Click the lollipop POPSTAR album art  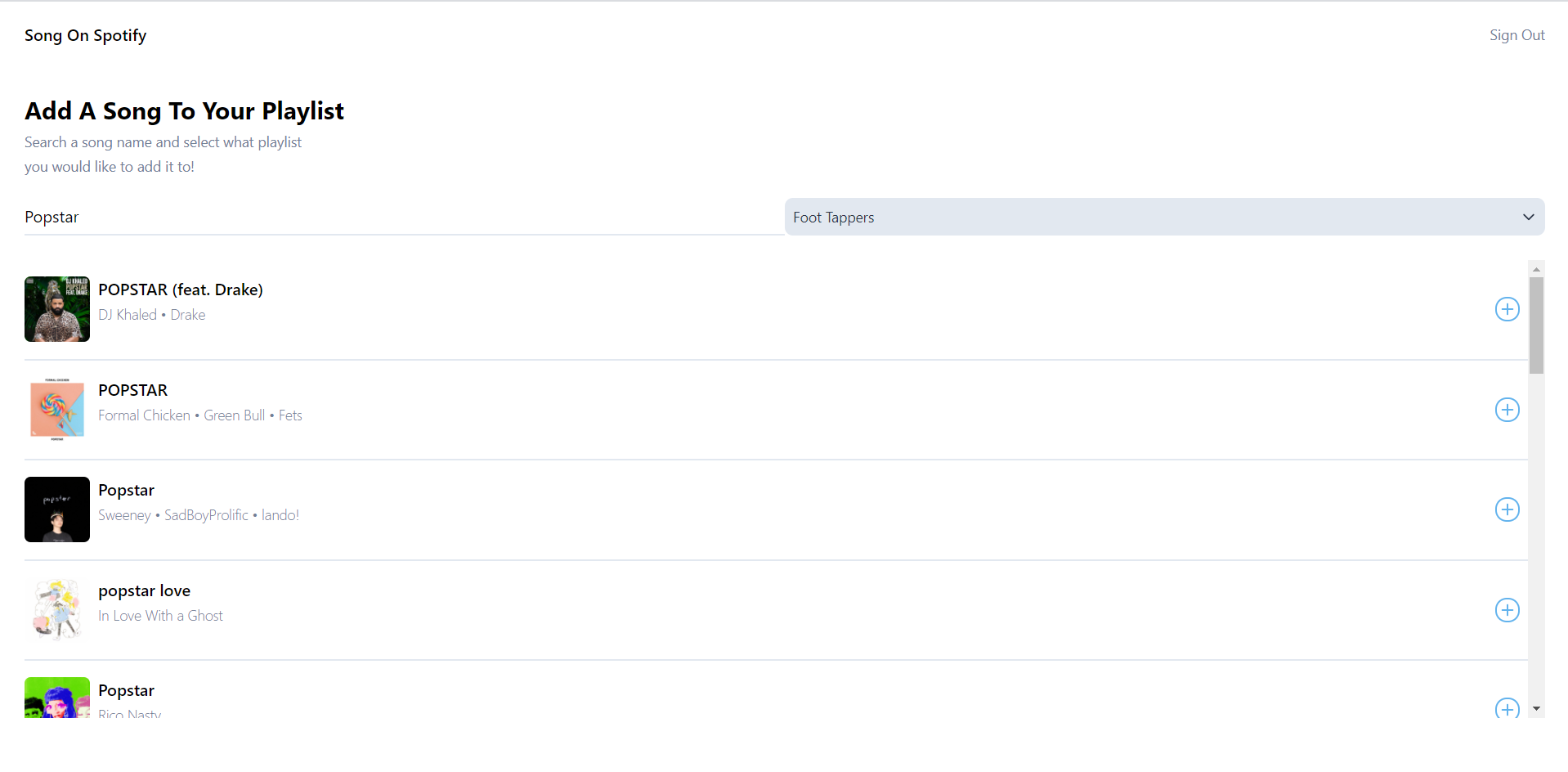pyautogui.click(x=57, y=410)
